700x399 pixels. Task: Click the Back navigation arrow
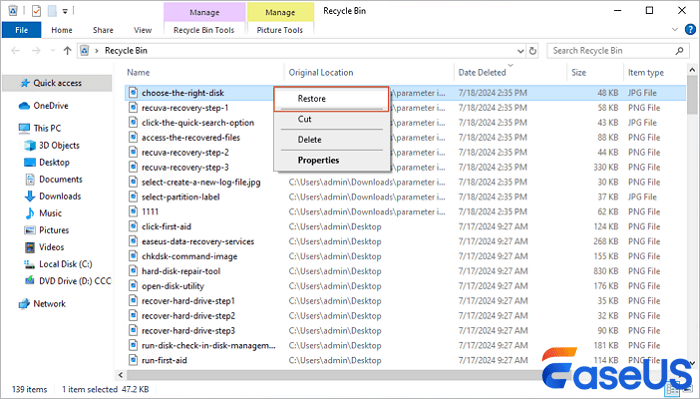tap(16, 51)
